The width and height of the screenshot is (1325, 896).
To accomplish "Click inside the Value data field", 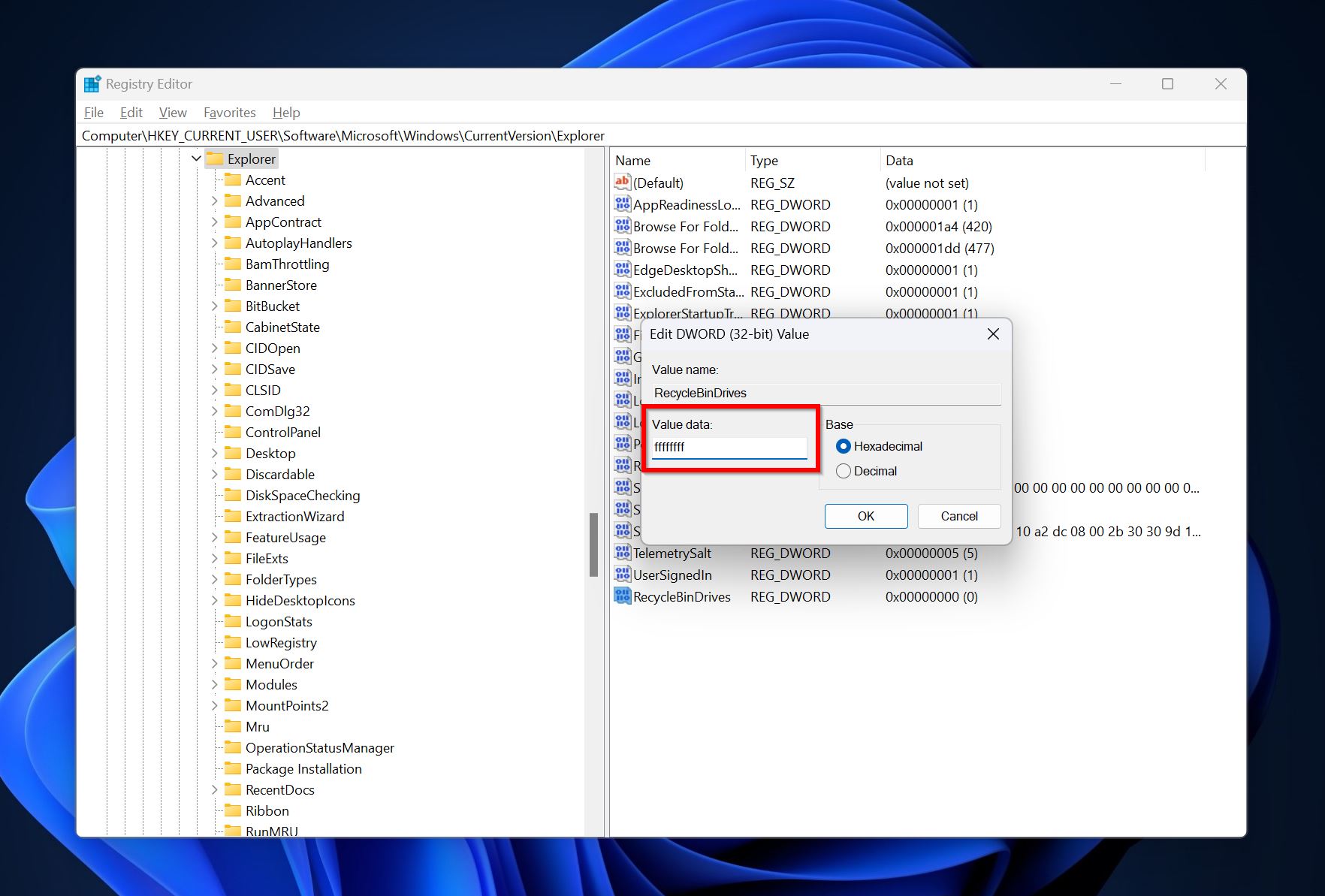I will [729, 447].
